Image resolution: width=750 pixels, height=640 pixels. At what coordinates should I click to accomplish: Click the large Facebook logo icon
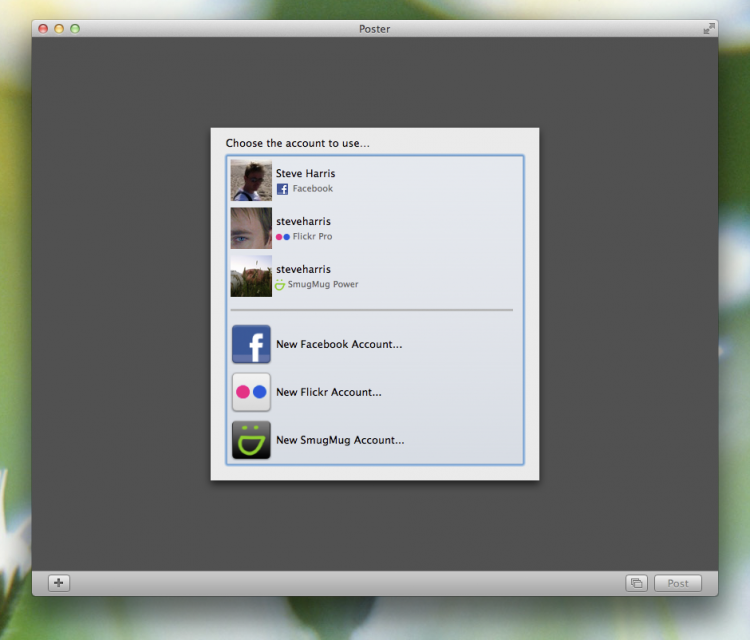pyautogui.click(x=251, y=344)
